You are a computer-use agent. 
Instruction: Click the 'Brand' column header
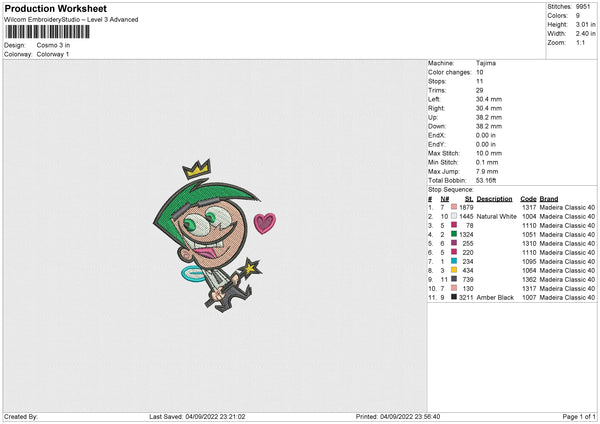tap(549, 199)
